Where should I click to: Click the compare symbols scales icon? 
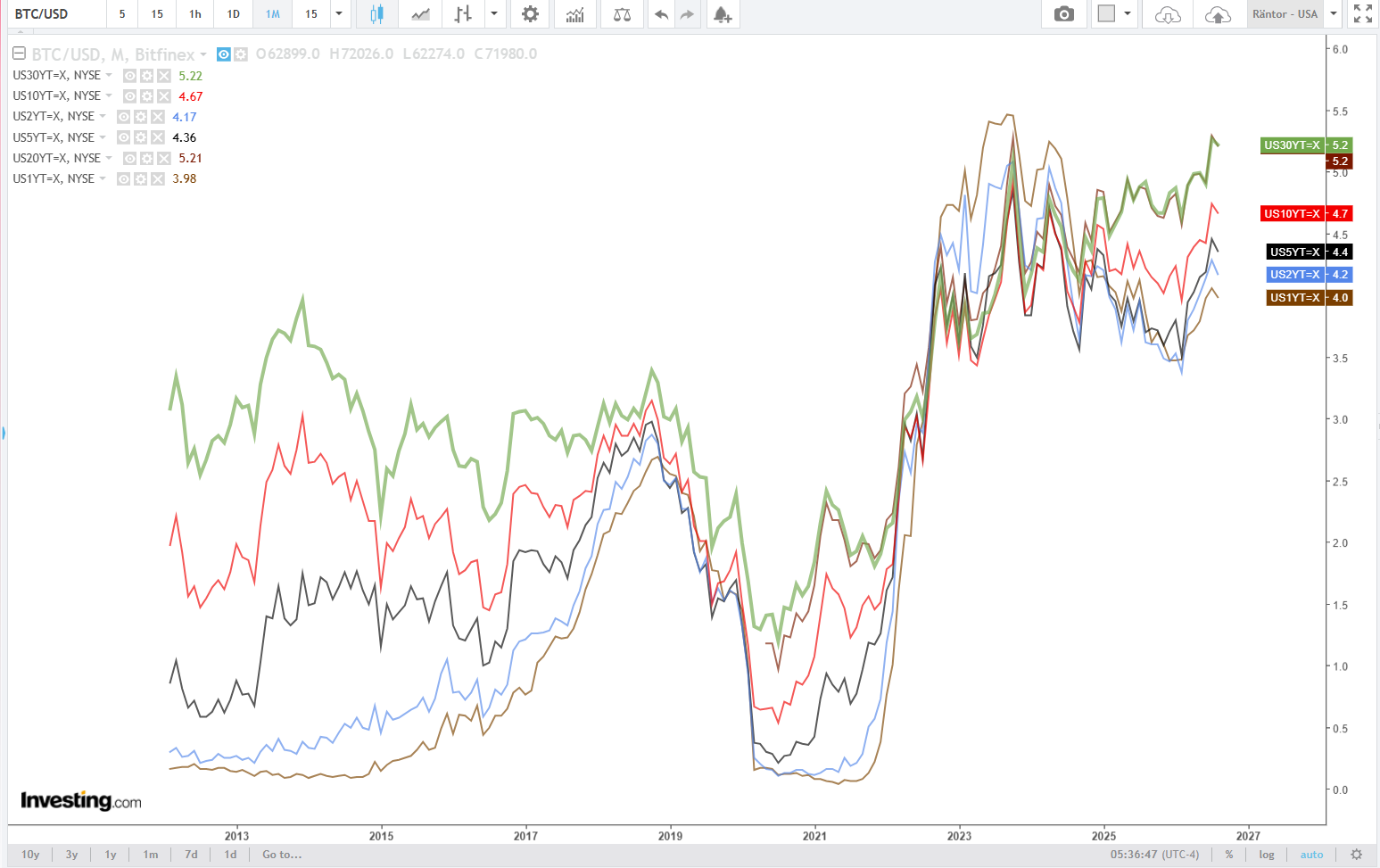[623, 14]
